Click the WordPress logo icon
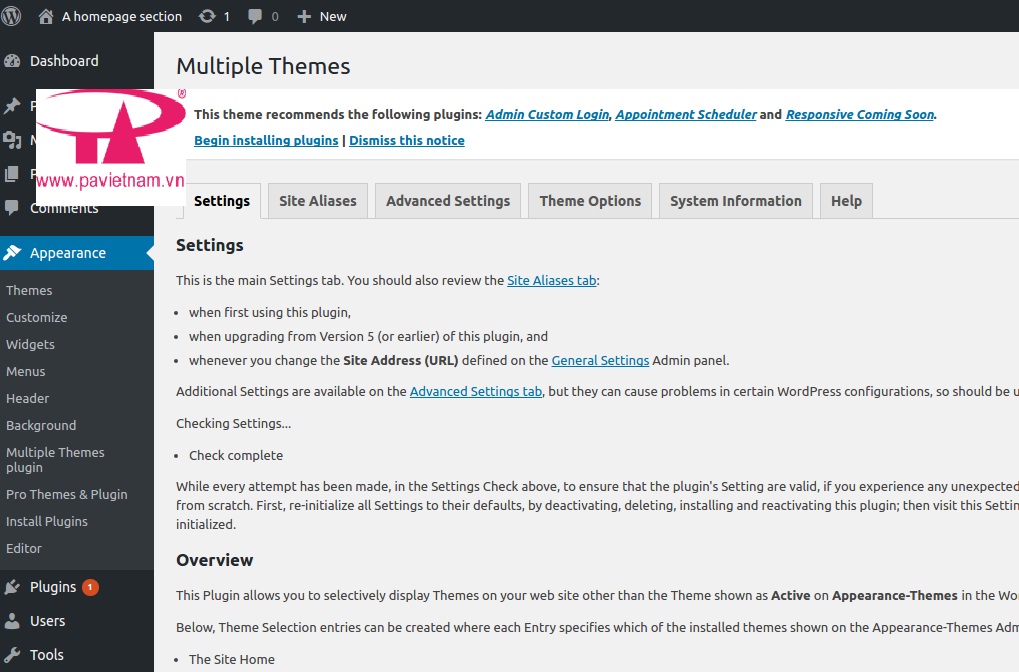 pos(10,16)
